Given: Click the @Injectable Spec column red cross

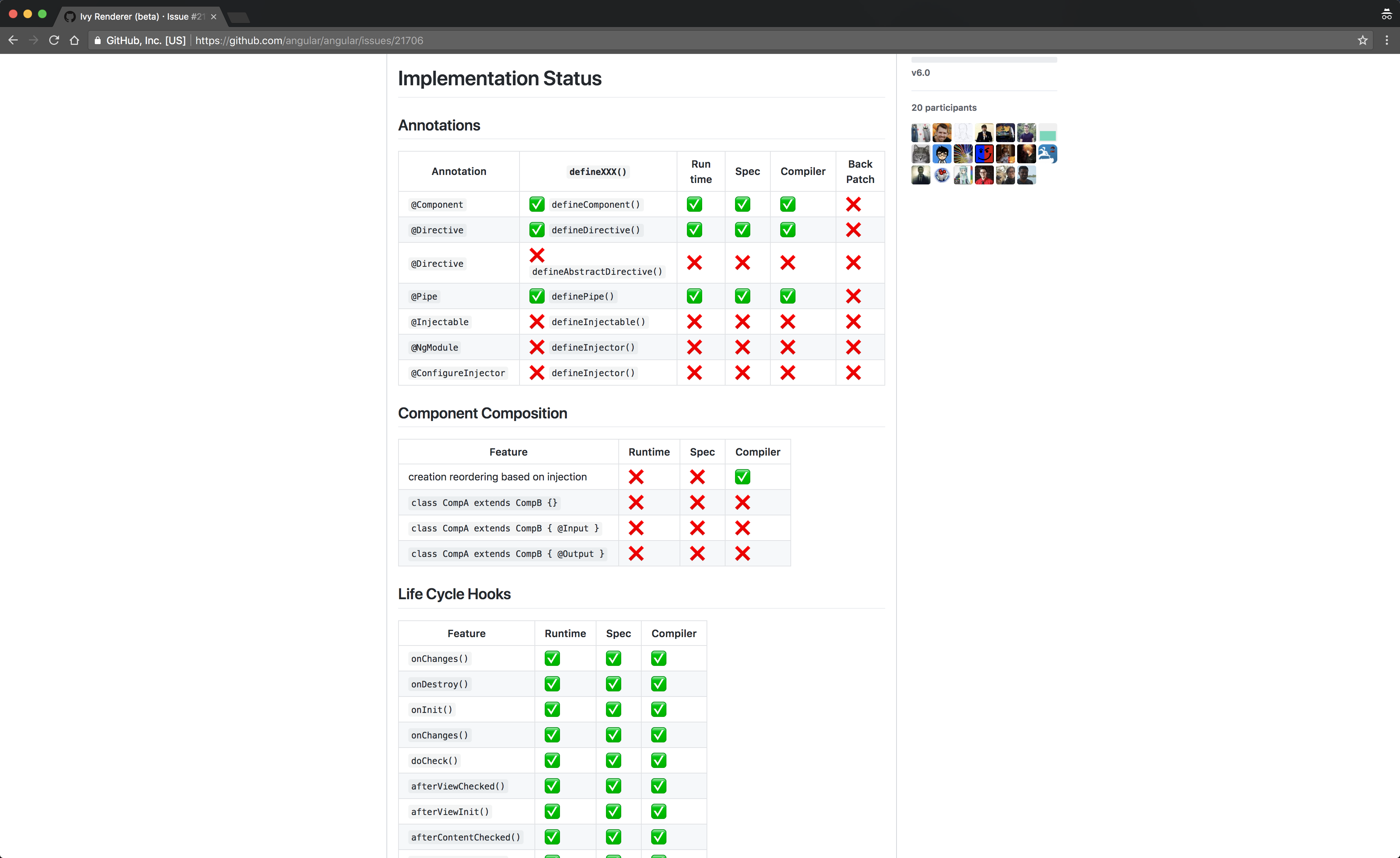Looking at the screenshot, I should tap(743, 321).
